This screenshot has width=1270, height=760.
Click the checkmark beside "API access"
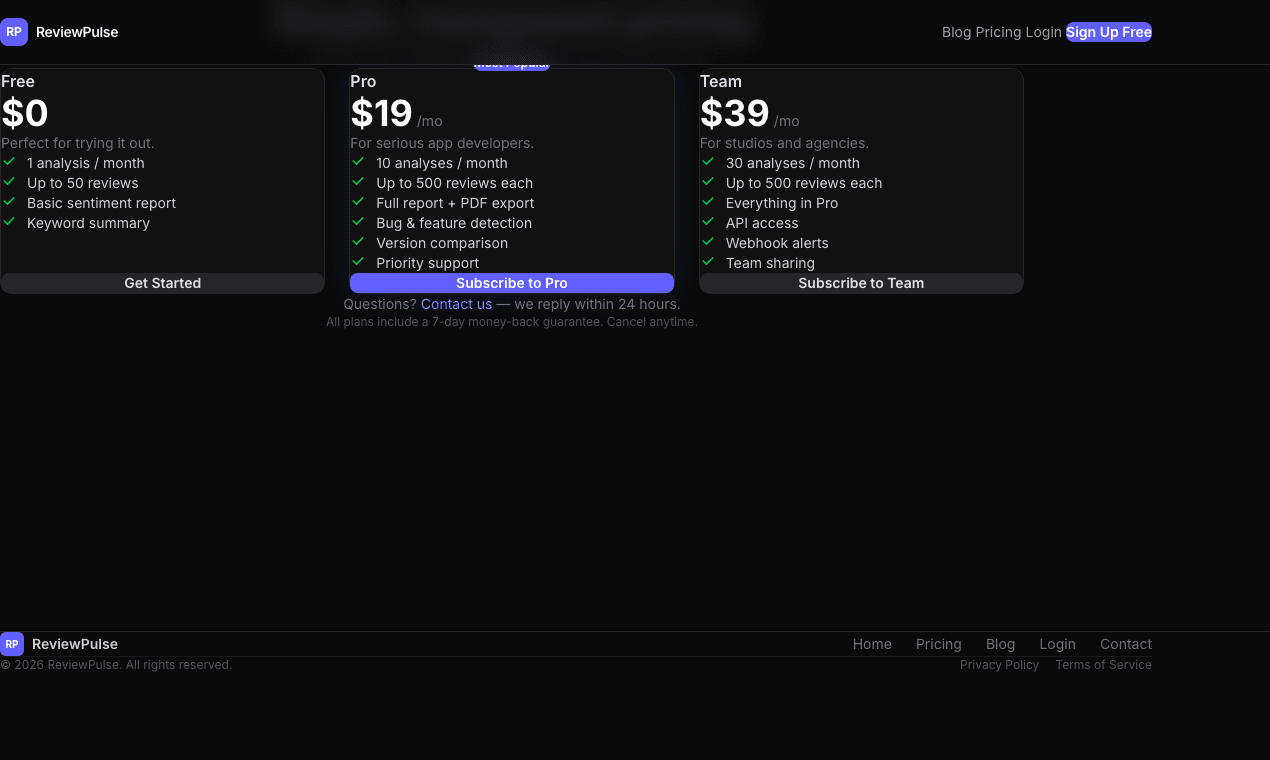pyautogui.click(x=707, y=222)
